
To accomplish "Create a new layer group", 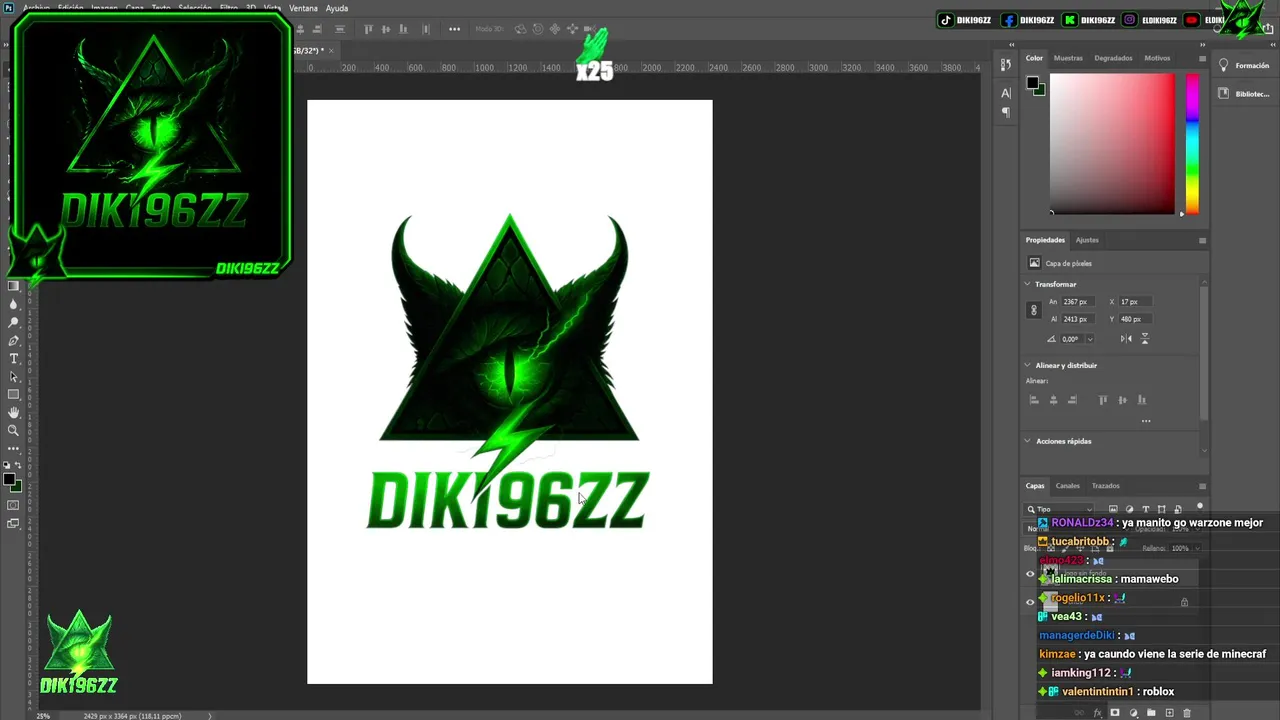I will 1151,713.
